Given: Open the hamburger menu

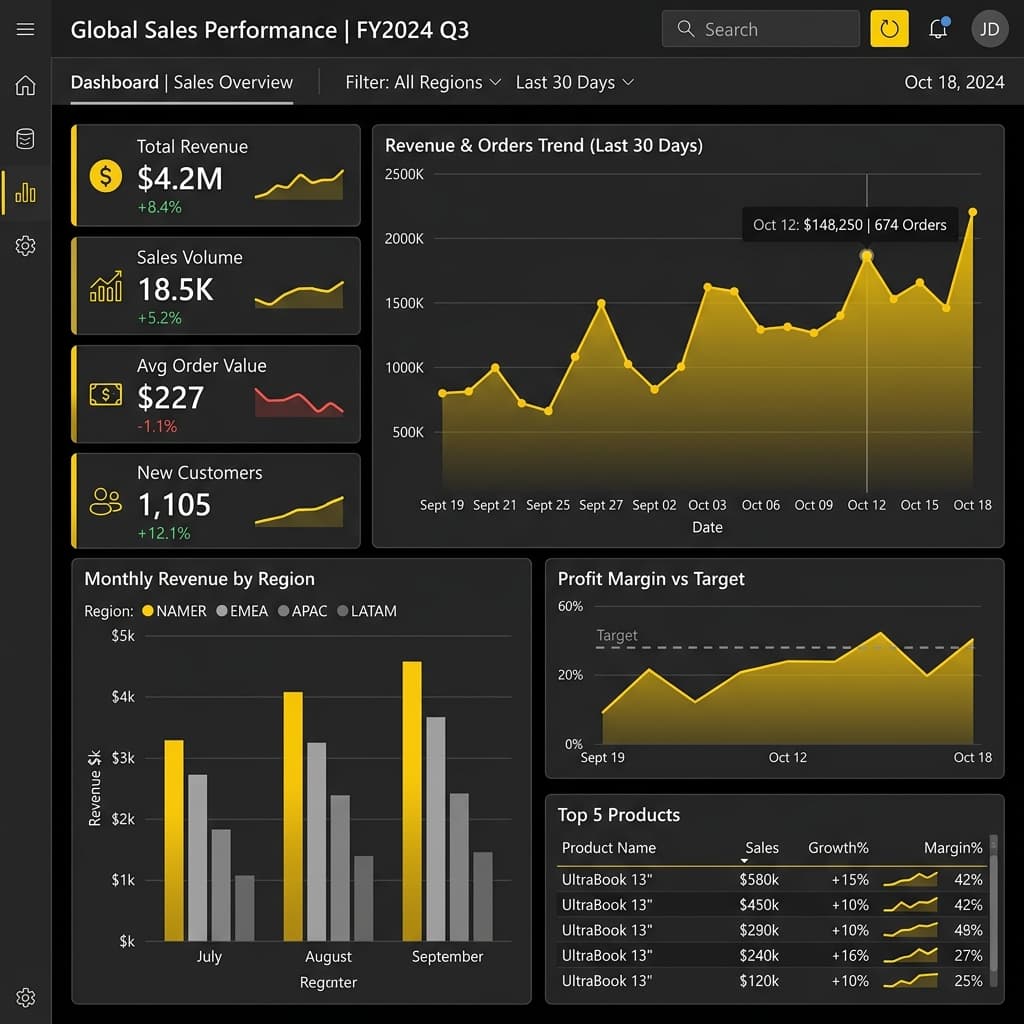Looking at the screenshot, I should click(25, 29).
